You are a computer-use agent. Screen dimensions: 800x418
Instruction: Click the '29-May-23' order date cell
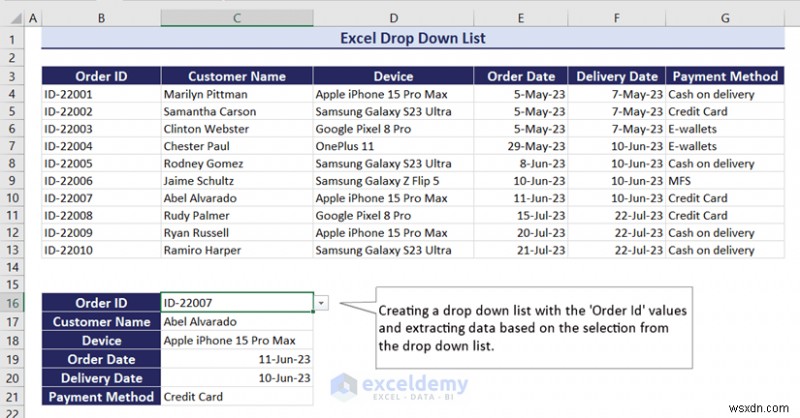(x=520, y=146)
